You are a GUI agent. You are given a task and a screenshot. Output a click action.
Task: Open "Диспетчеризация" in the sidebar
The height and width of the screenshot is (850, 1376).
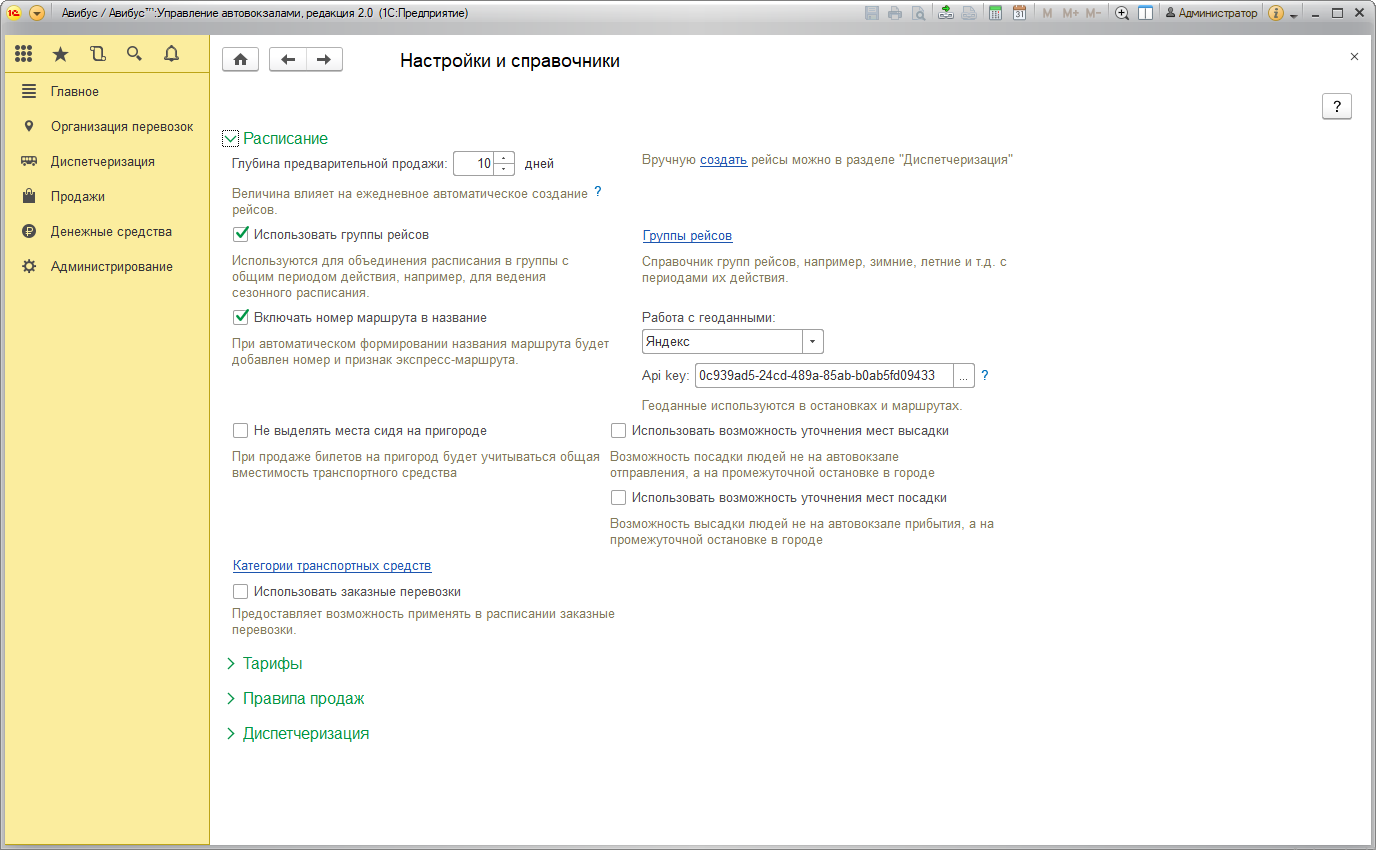[x=102, y=162]
